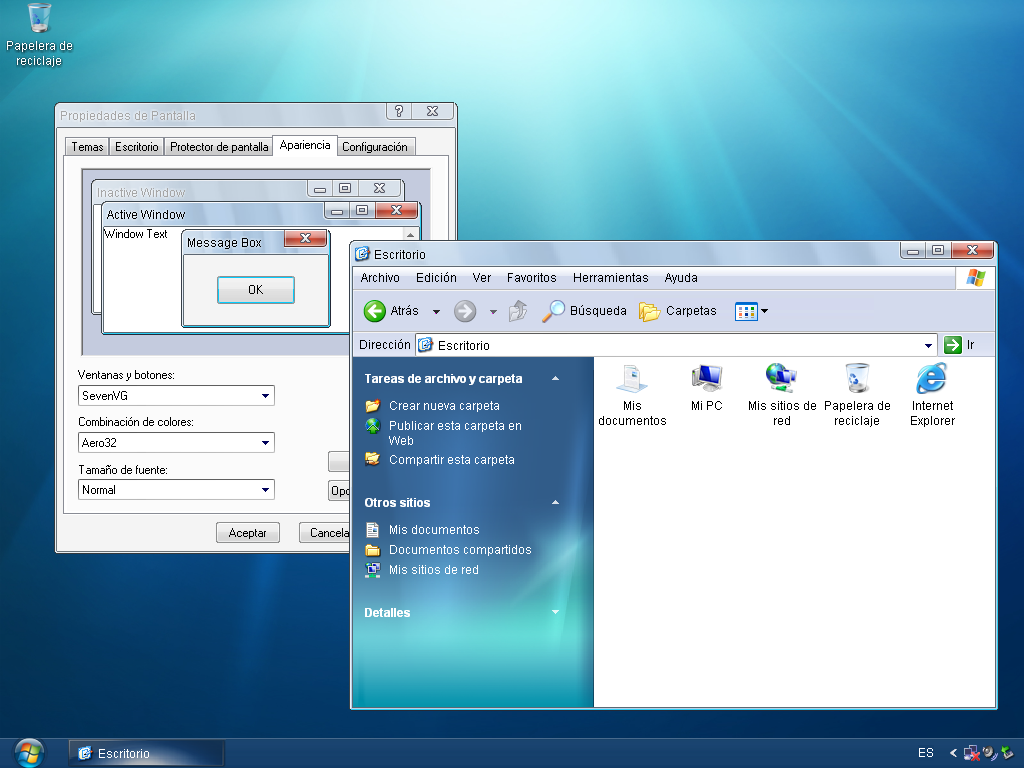
Task: Collapse Tareas de archivo y carpeta section
Action: pos(556,379)
